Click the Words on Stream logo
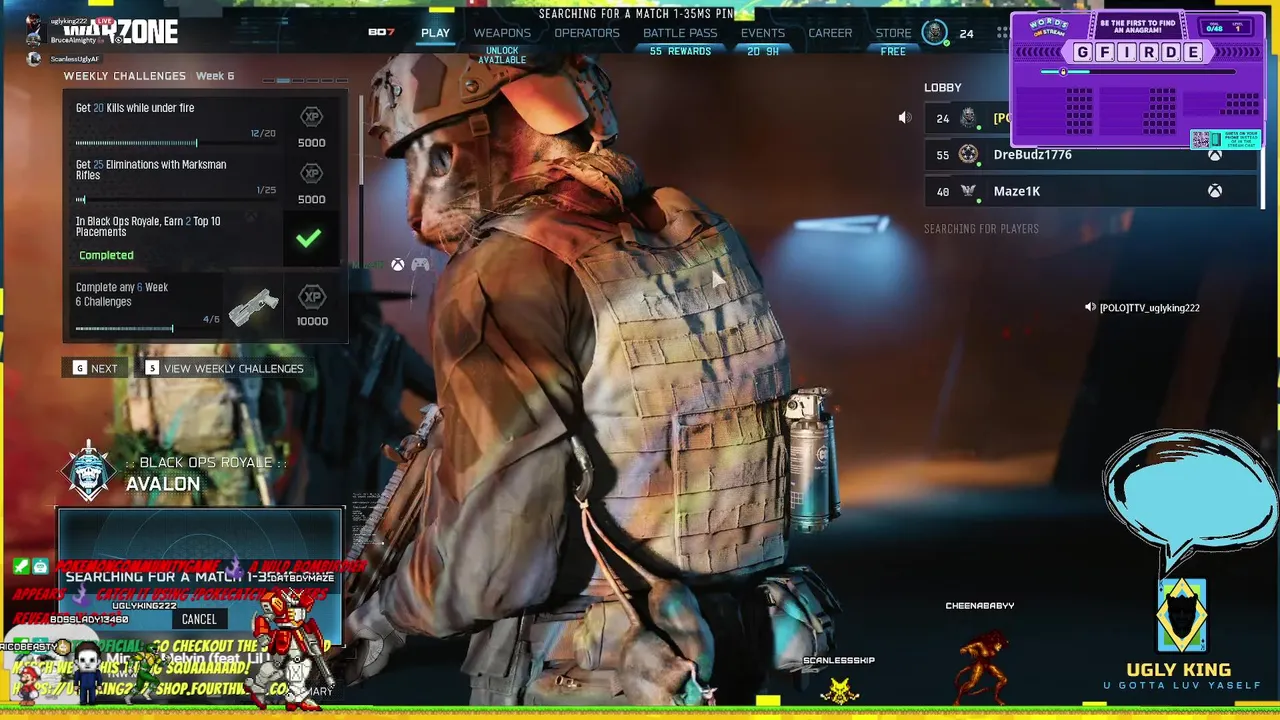 click(1048, 27)
